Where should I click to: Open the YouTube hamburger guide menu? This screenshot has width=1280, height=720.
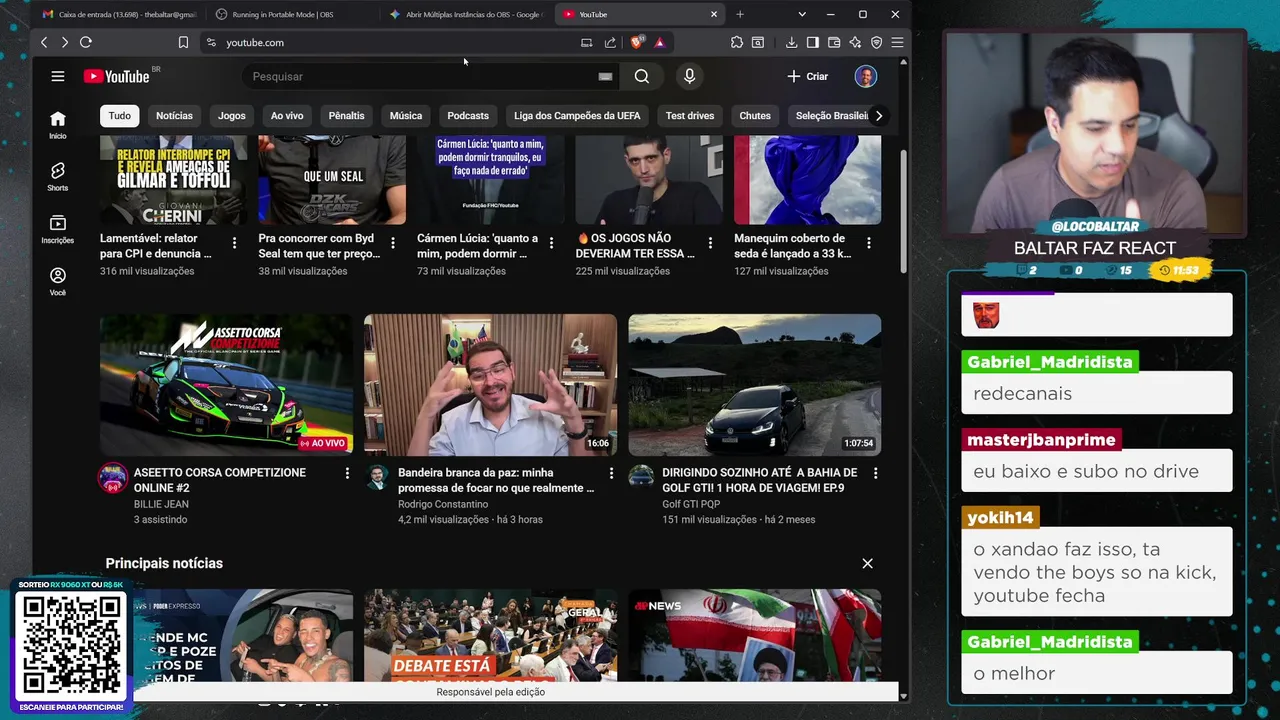(58, 76)
